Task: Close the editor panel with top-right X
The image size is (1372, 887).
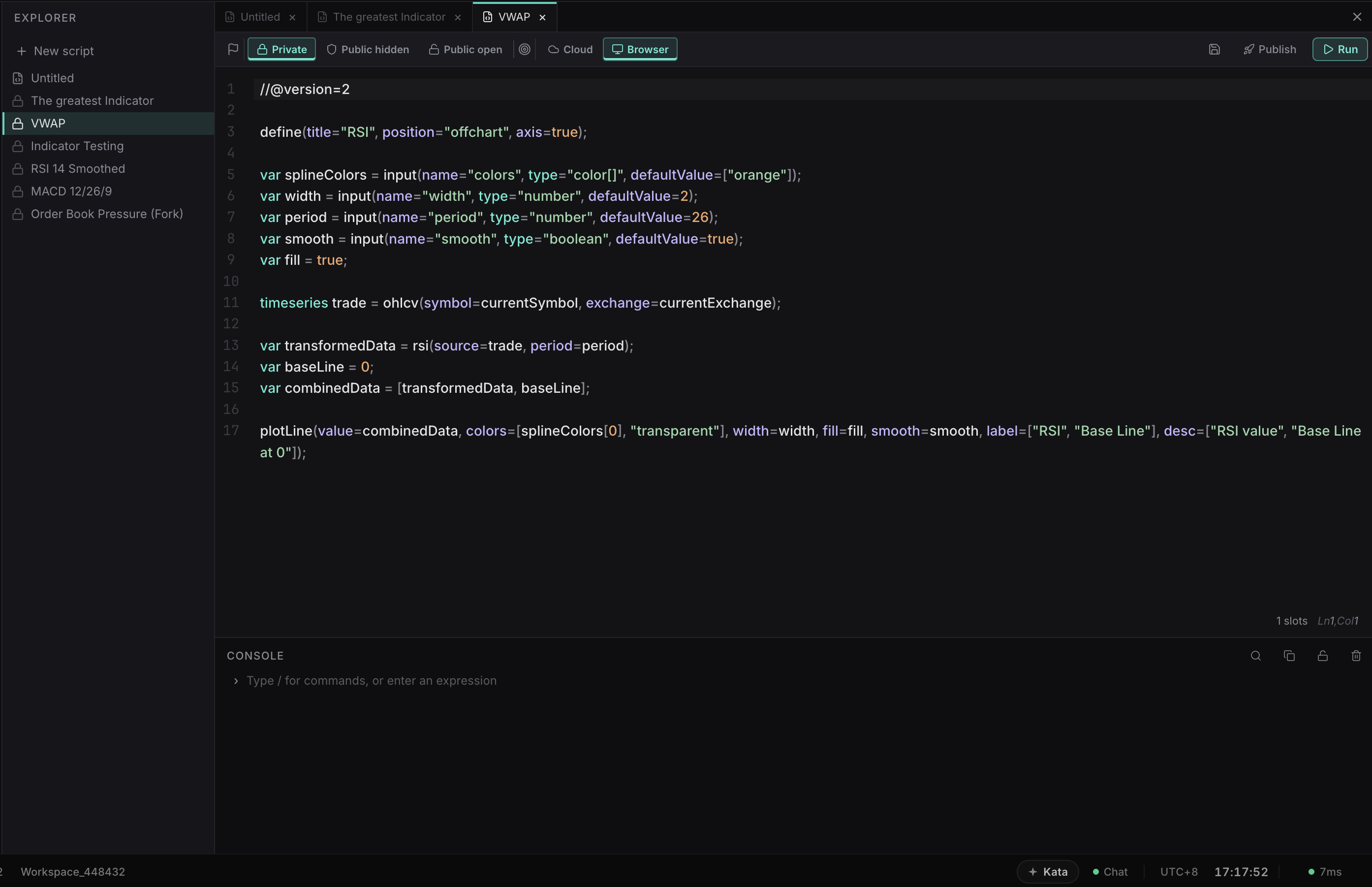Action: point(1357,17)
